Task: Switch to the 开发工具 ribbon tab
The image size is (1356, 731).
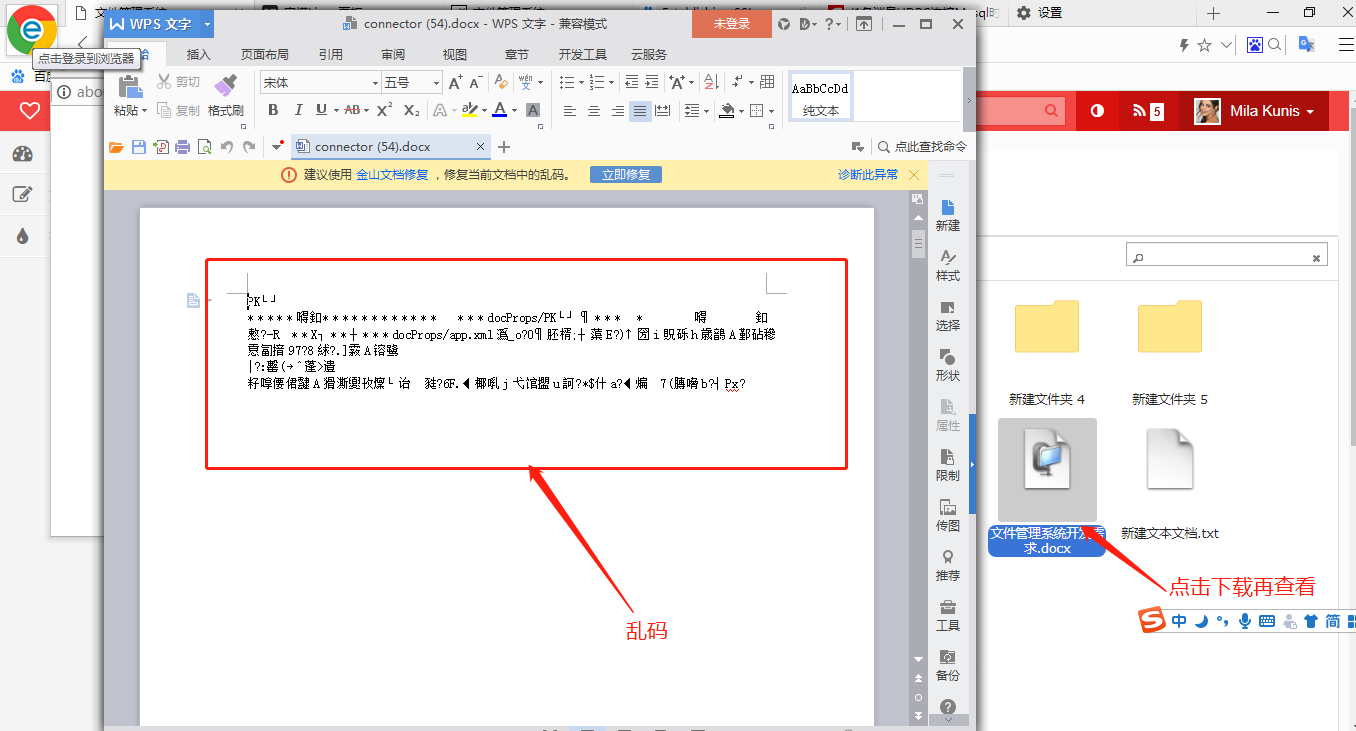Action: click(x=583, y=54)
